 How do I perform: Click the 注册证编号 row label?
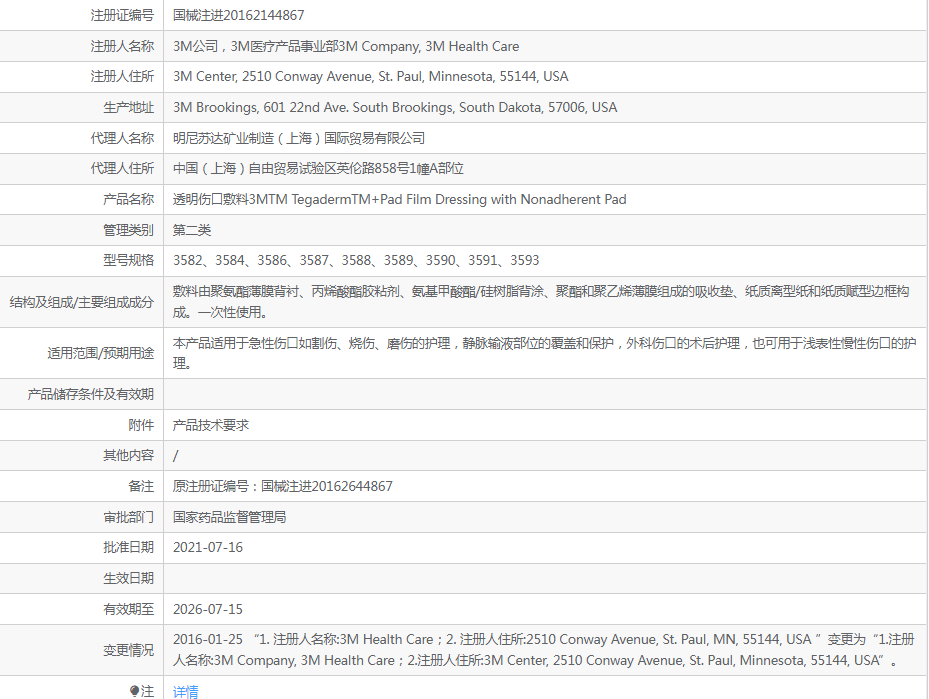122,15
